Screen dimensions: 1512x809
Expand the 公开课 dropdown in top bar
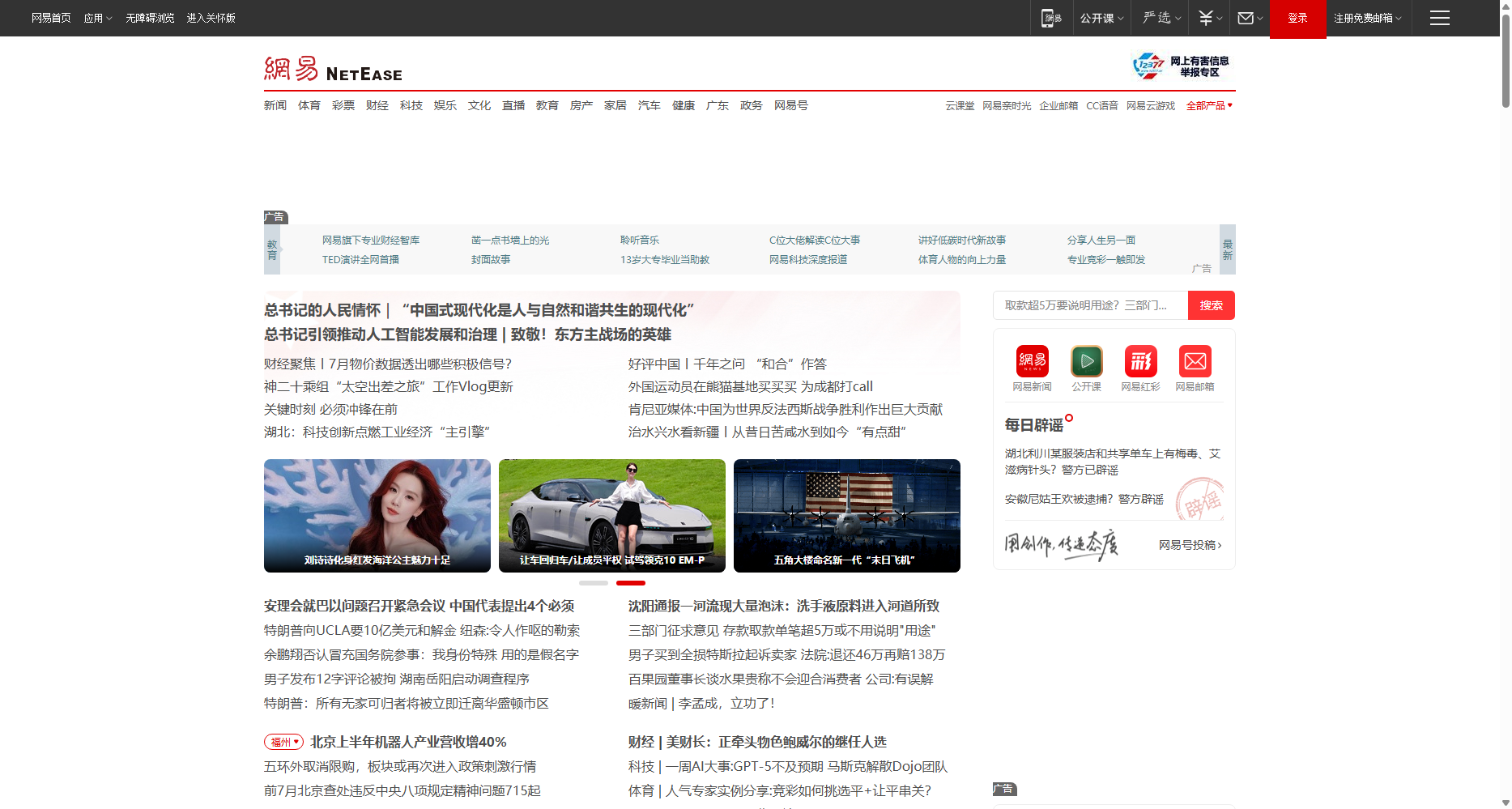1101,18
